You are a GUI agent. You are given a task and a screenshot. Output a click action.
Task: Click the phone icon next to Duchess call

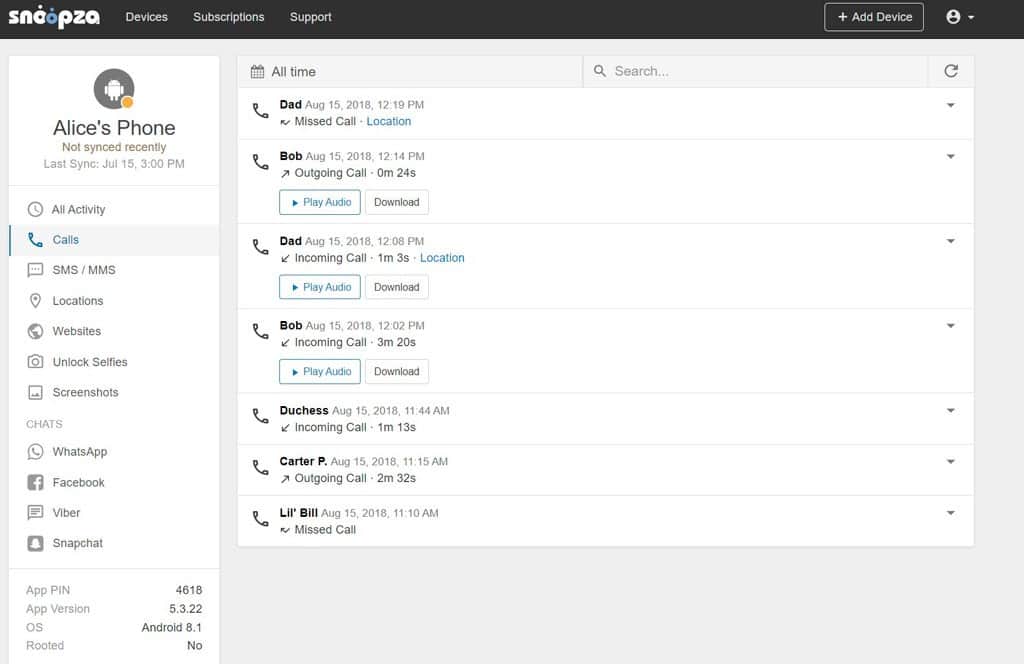tap(260, 416)
